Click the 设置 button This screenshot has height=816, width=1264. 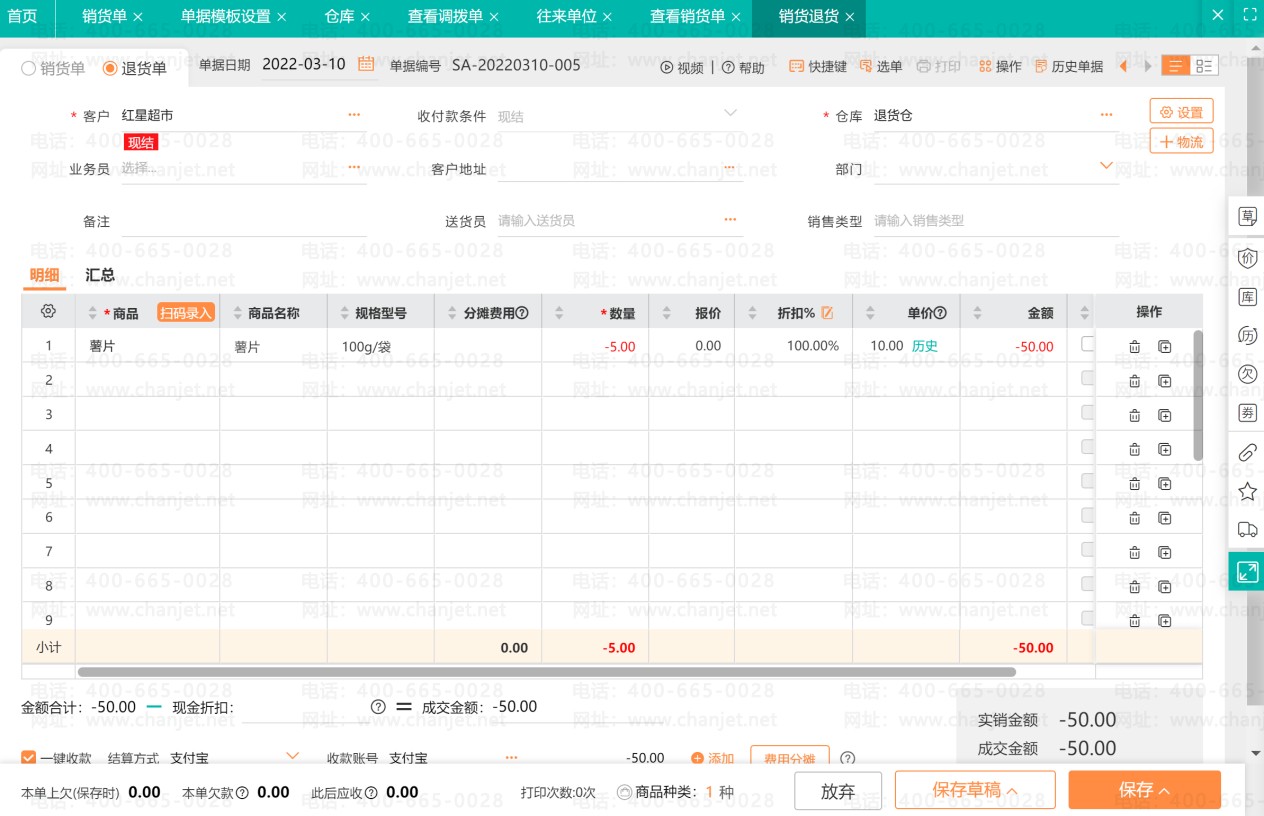(x=1181, y=112)
